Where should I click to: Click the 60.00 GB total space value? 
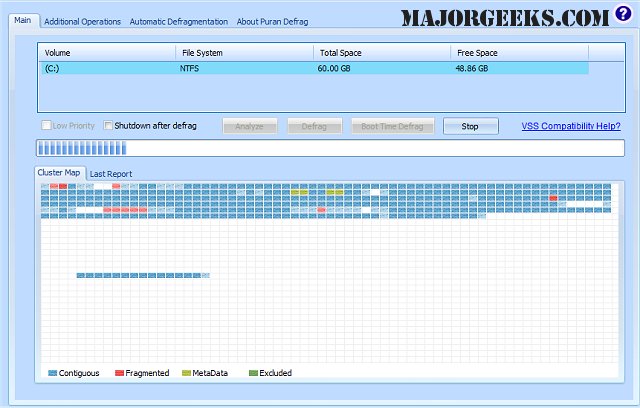pyautogui.click(x=334, y=68)
